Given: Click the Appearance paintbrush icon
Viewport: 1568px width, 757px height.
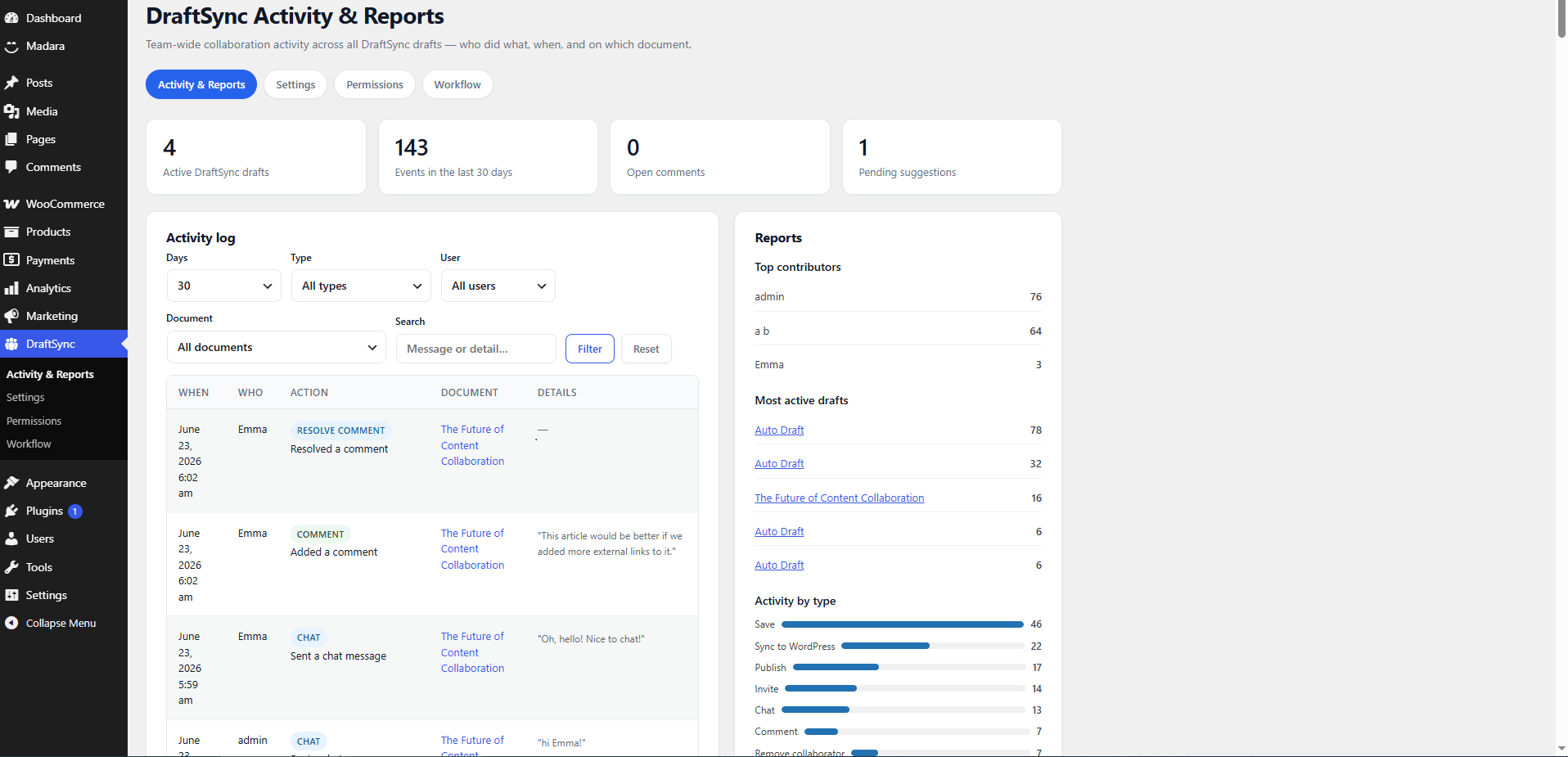Looking at the screenshot, I should coord(11,483).
